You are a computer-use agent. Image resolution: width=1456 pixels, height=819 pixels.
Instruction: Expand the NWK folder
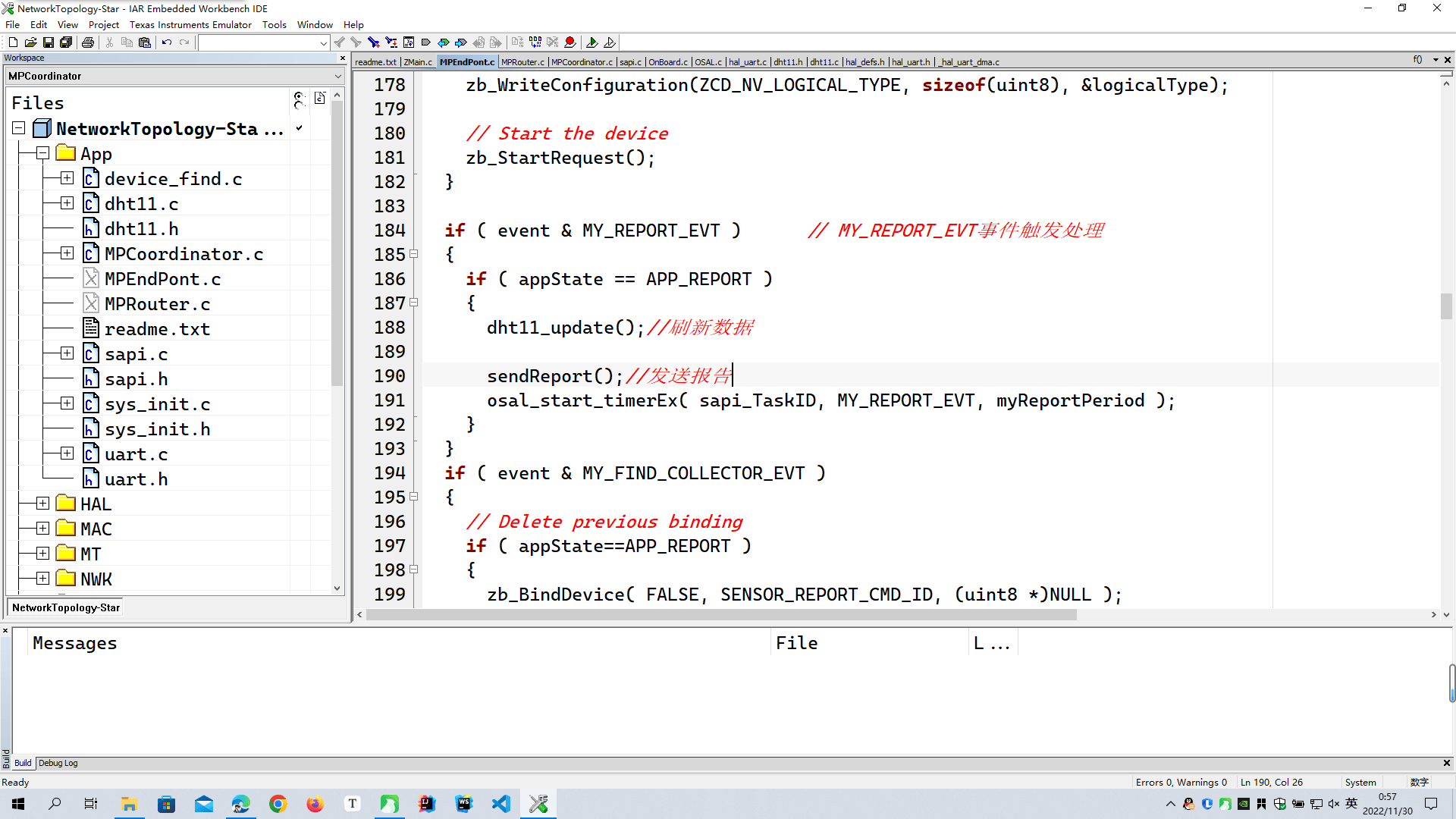(x=43, y=579)
